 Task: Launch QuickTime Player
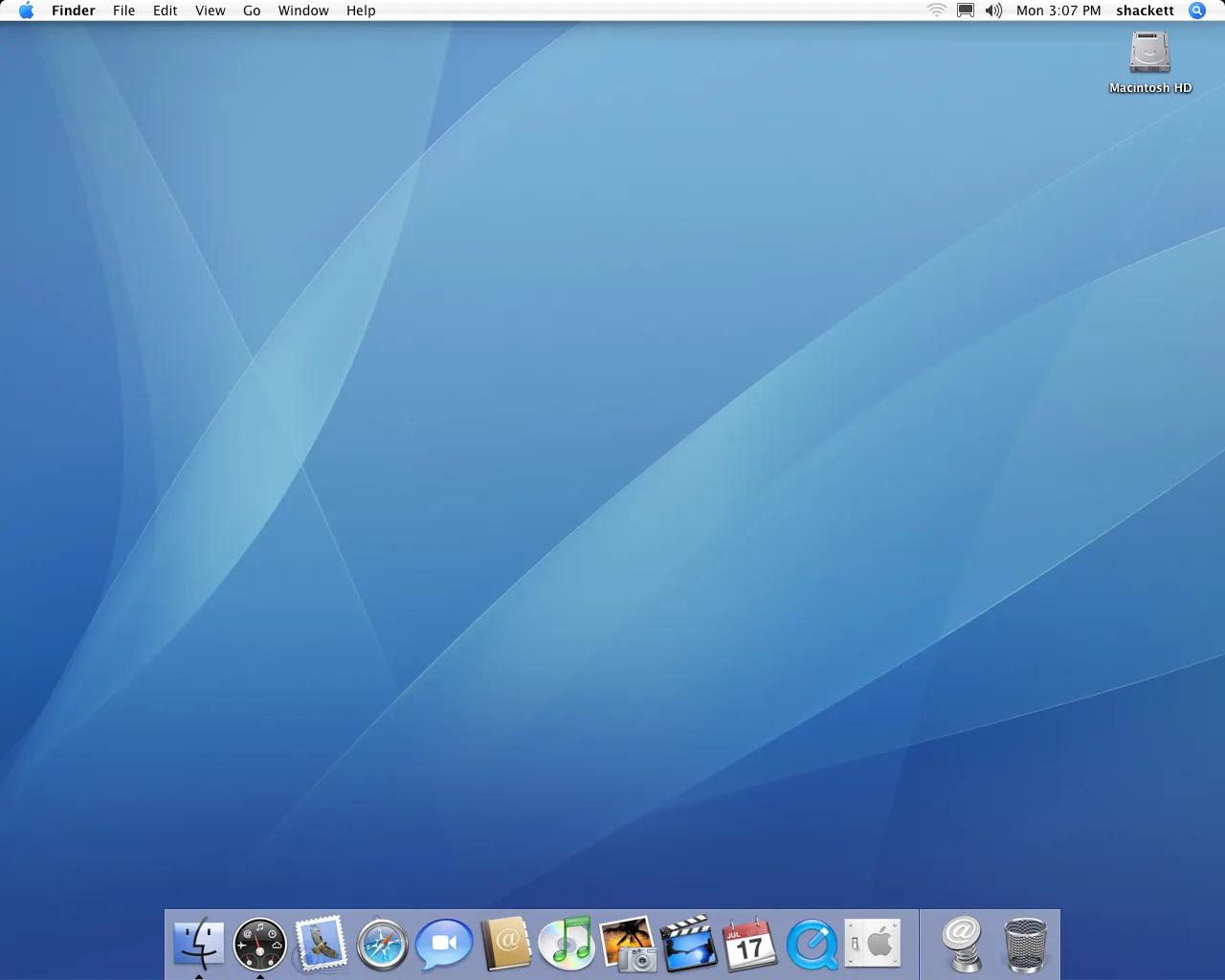(x=813, y=944)
